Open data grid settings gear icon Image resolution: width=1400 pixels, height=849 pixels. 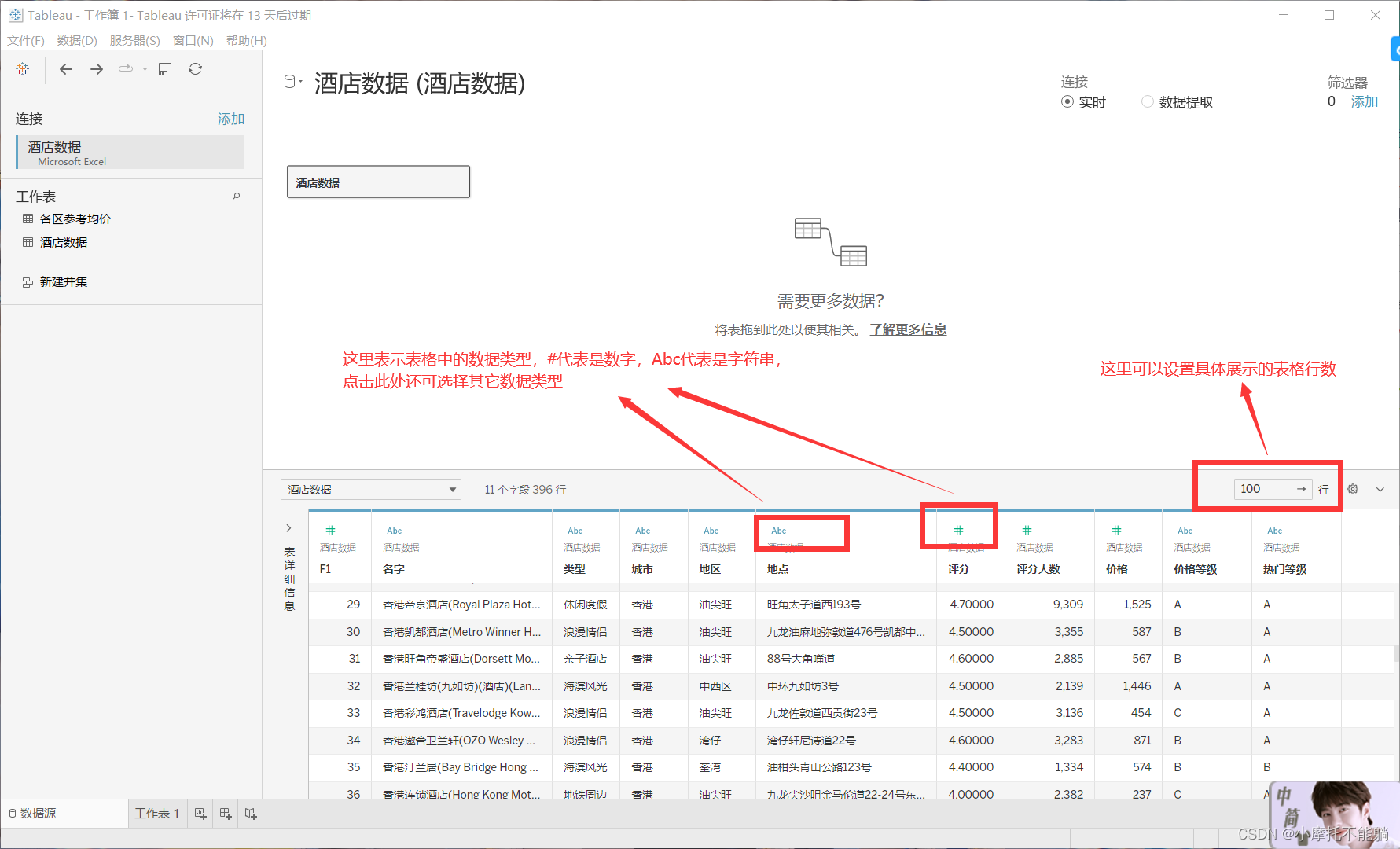click(x=1353, y=489)
